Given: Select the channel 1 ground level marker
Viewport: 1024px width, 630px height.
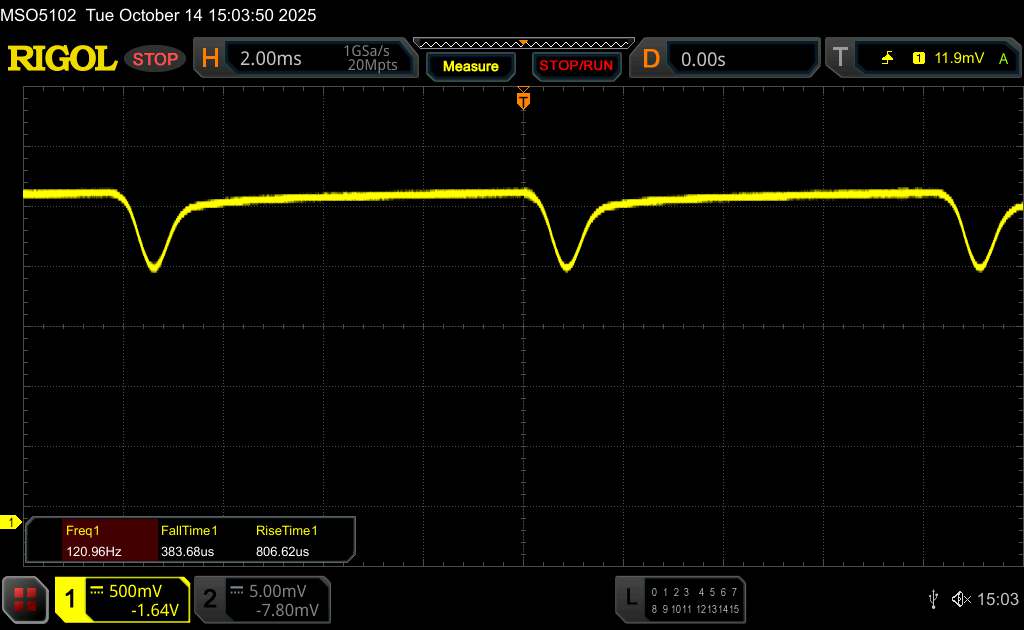Looking at the screenshot, I should (x=12, y=522).
